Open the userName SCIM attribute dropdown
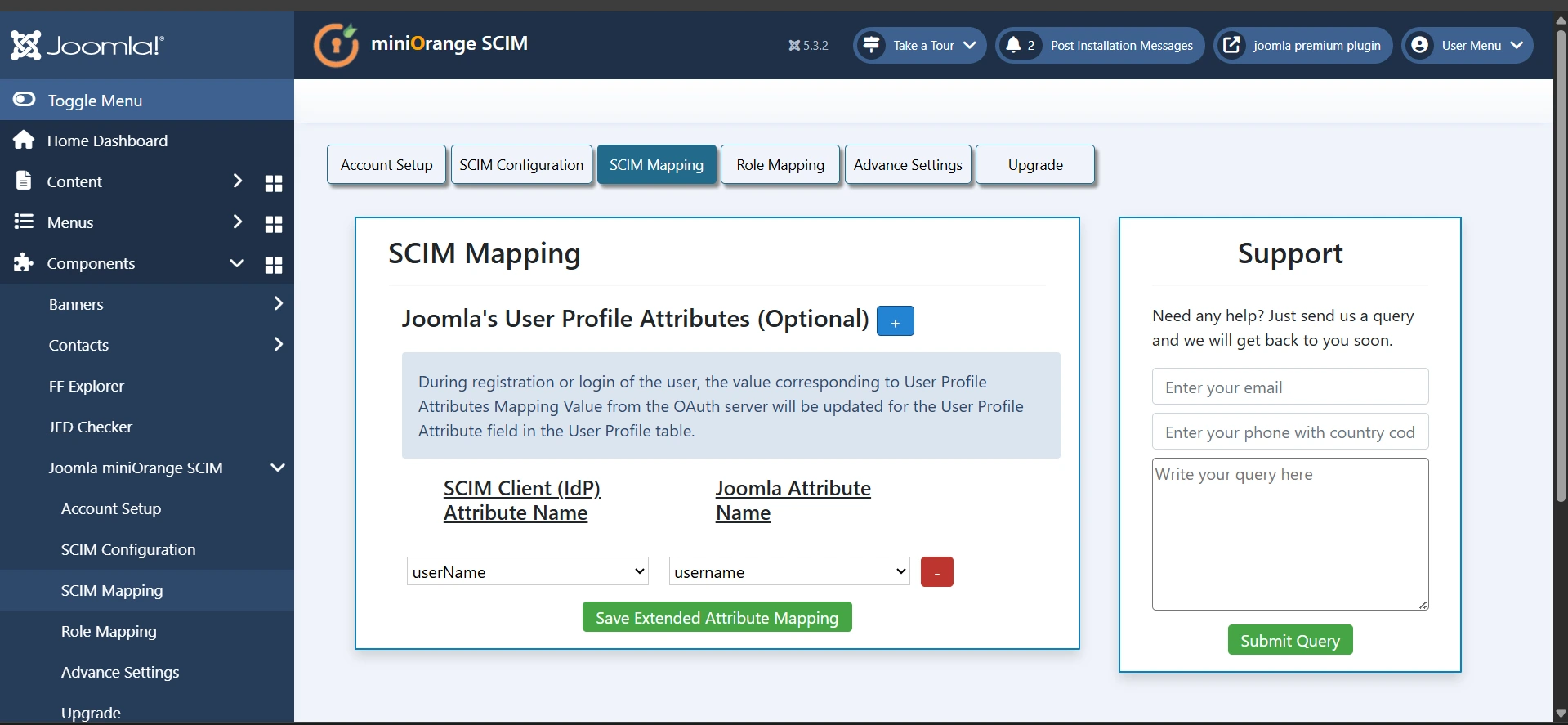The image size is (1568, 725). 528,571
